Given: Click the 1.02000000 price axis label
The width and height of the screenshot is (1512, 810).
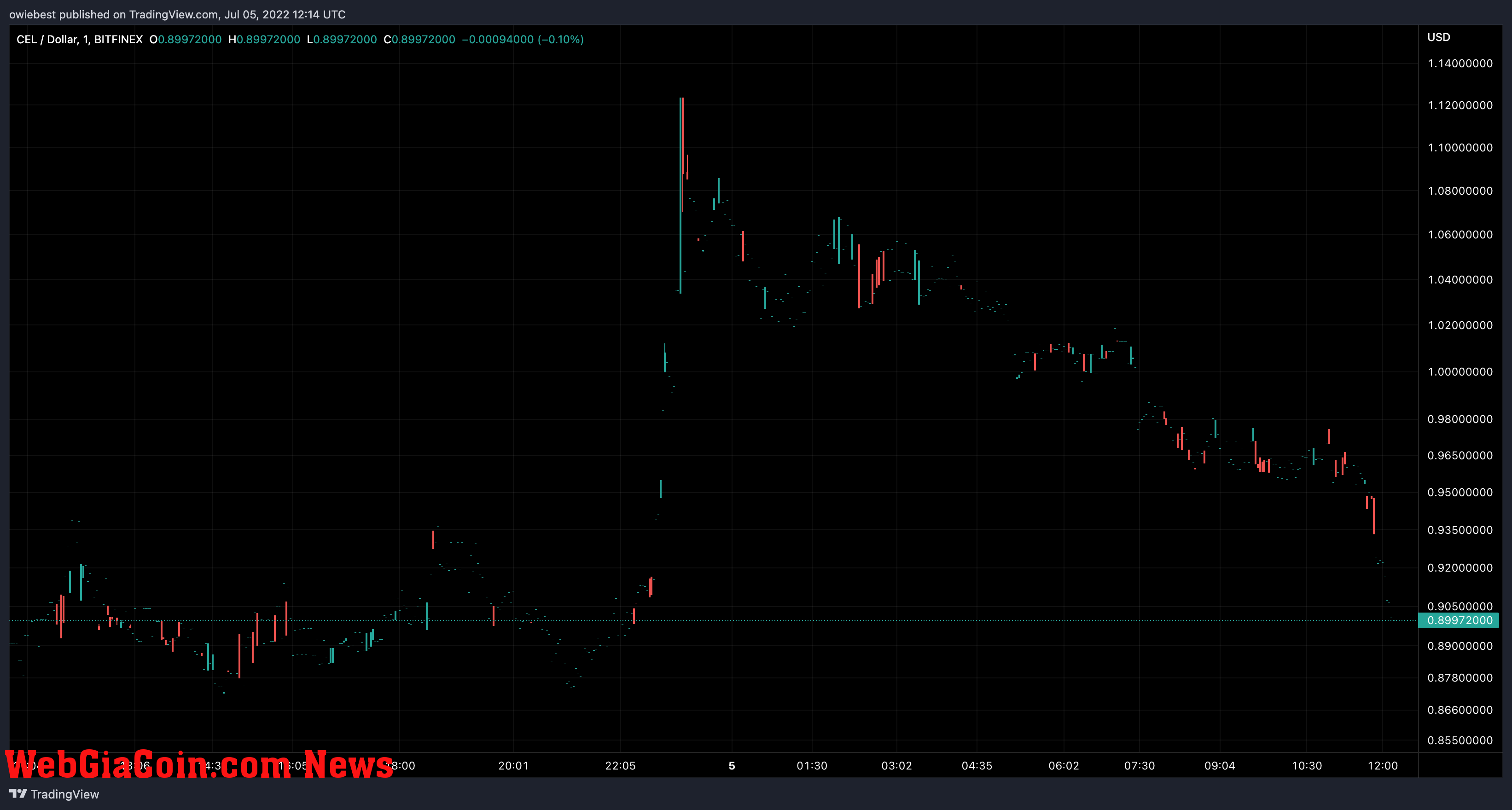Looking at the screenshot, I should pyautogui.click(x=1460, y=325).
